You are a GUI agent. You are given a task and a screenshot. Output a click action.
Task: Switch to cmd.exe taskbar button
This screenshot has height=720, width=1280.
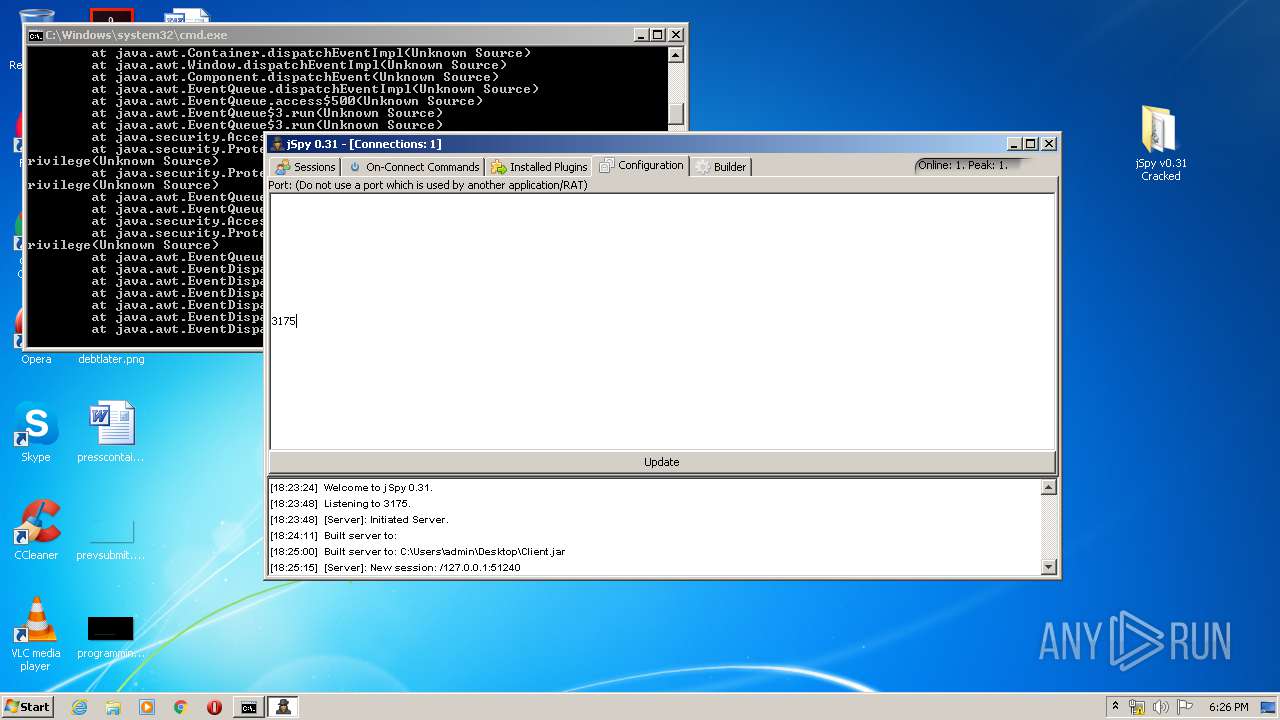coord(248,707)
